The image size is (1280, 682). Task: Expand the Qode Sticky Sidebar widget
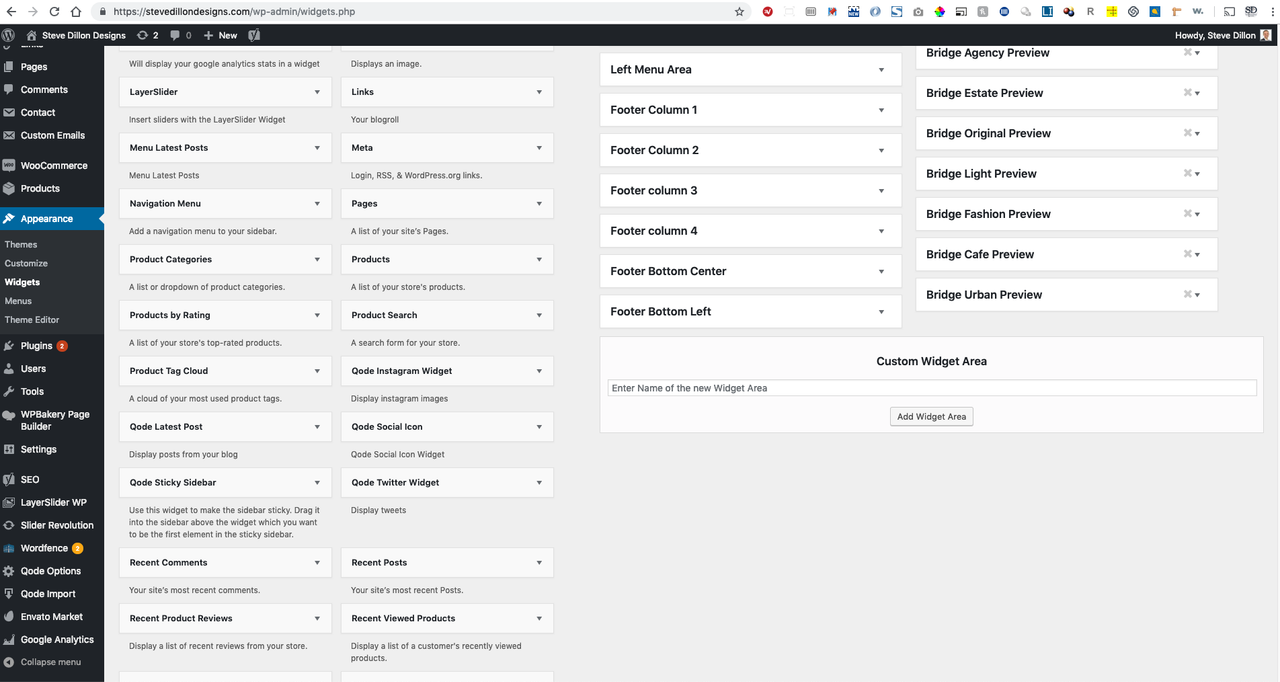317,482
